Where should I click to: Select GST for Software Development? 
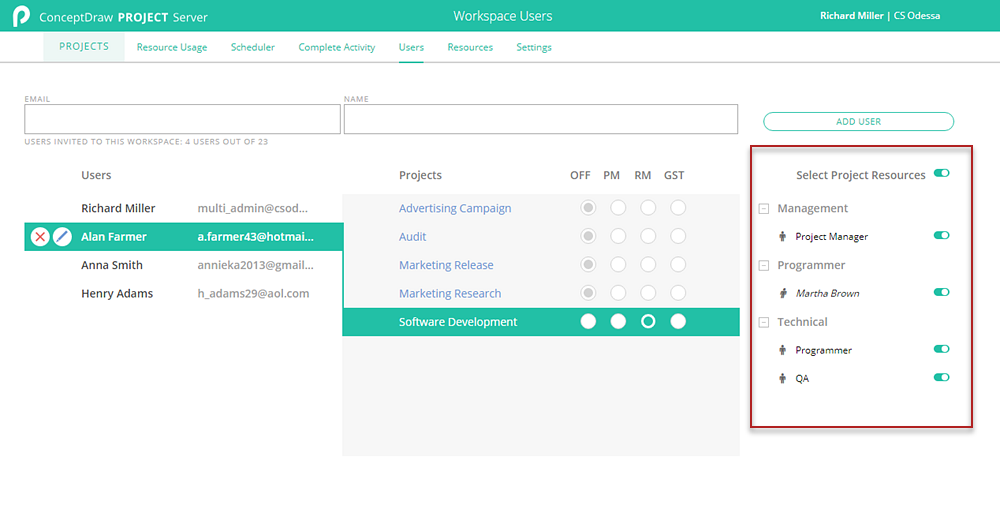(x=678, y=321)
